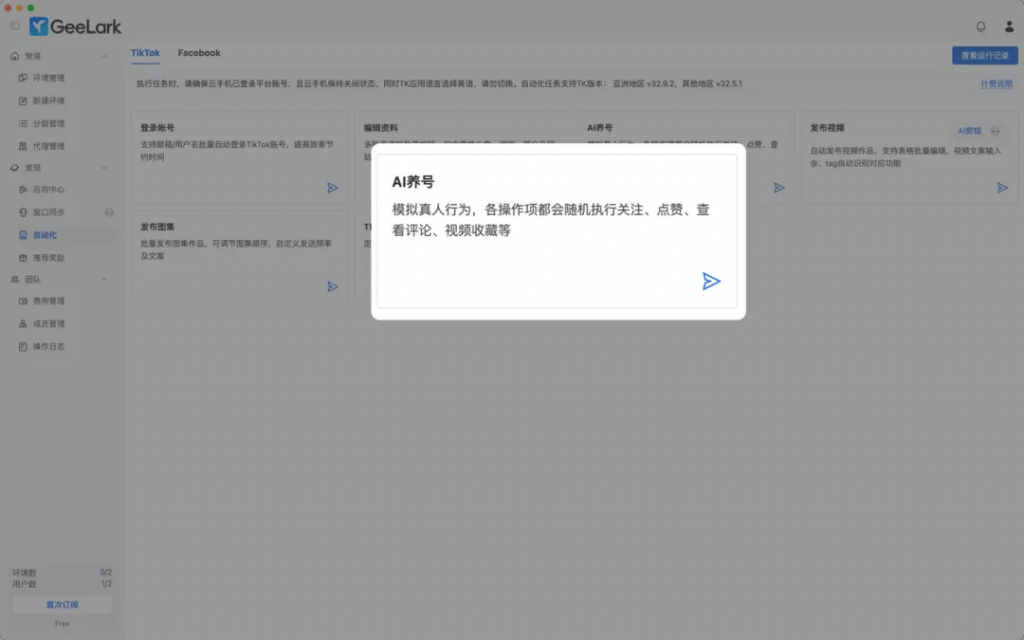Select the TikTok tab
Image resolution: width=1024 pixels, height=640 pixels.
click(x=145, y=53)
